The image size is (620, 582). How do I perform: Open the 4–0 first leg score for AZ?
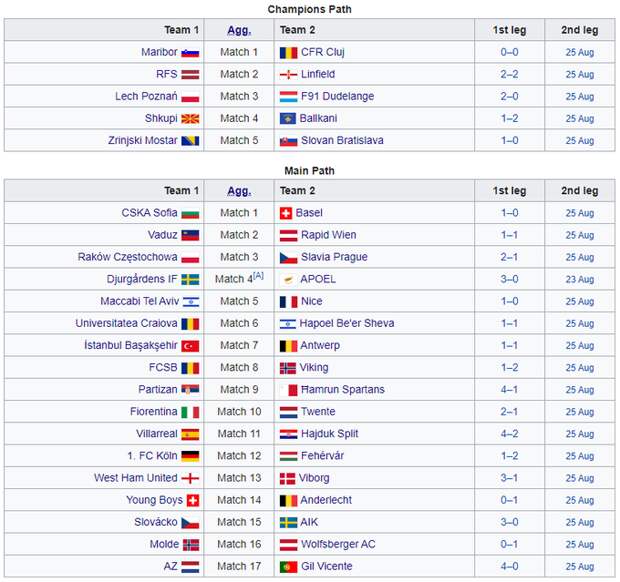[x=509, y=567]
